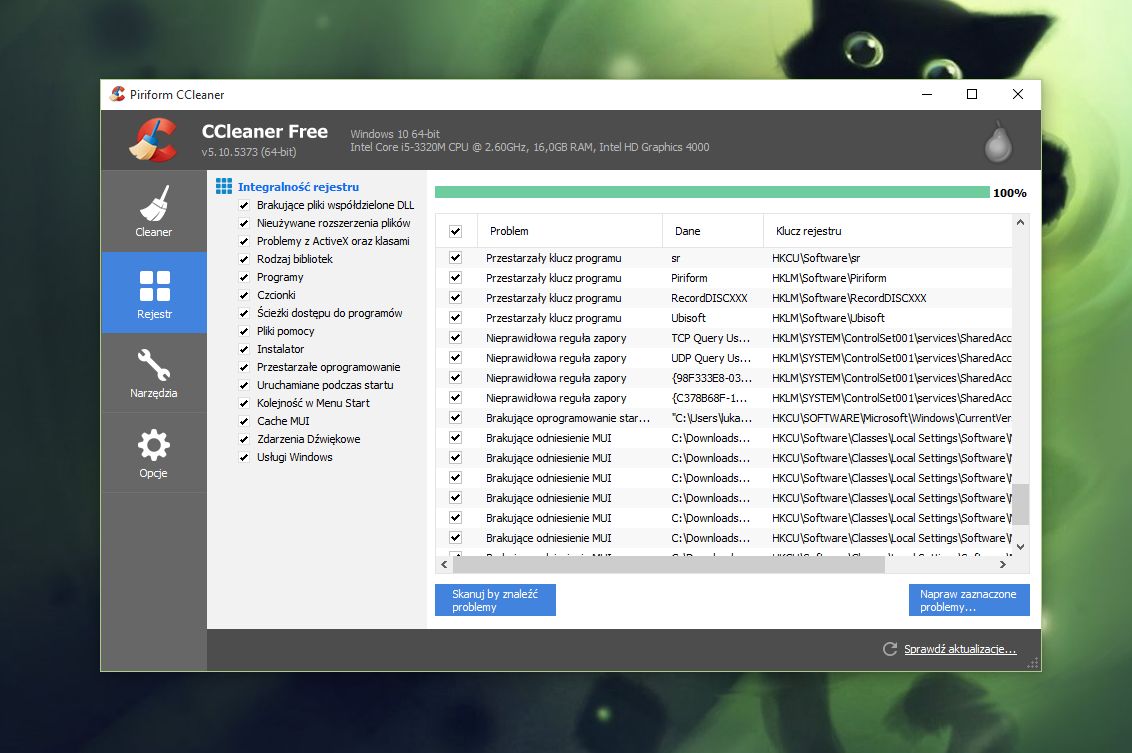Uncheck the Cache MUI option
This screenshot has height=753, width=1132.
(x=244, y=421)
